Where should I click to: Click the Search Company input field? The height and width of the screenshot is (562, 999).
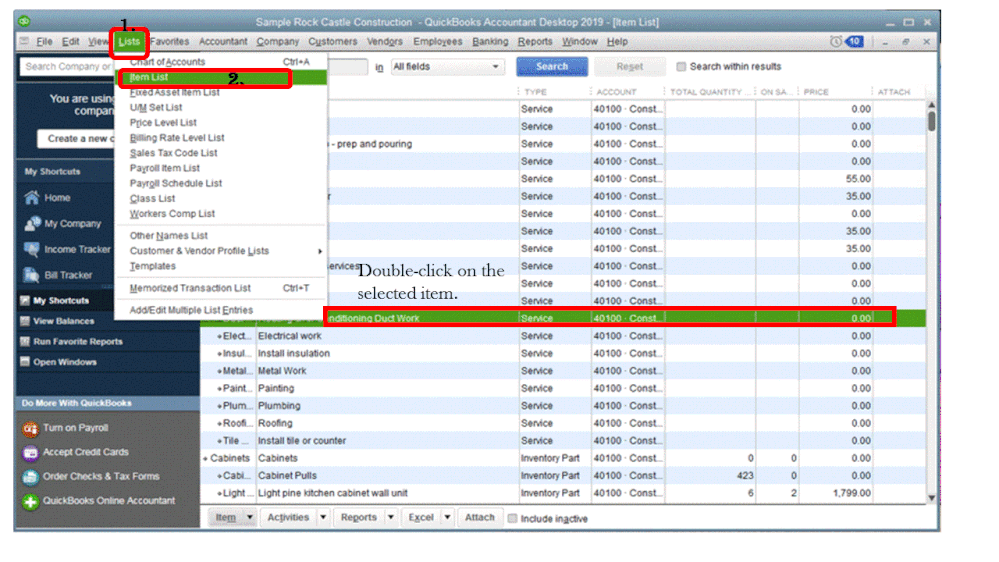(67, 66)
